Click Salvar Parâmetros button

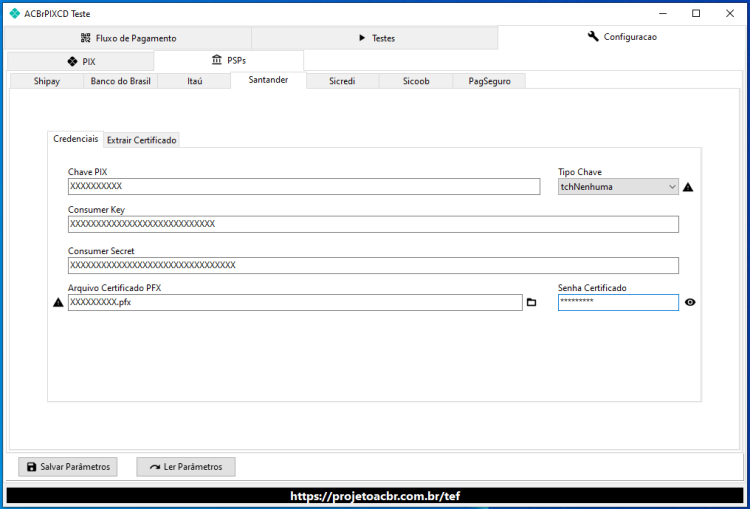[68, 467]
